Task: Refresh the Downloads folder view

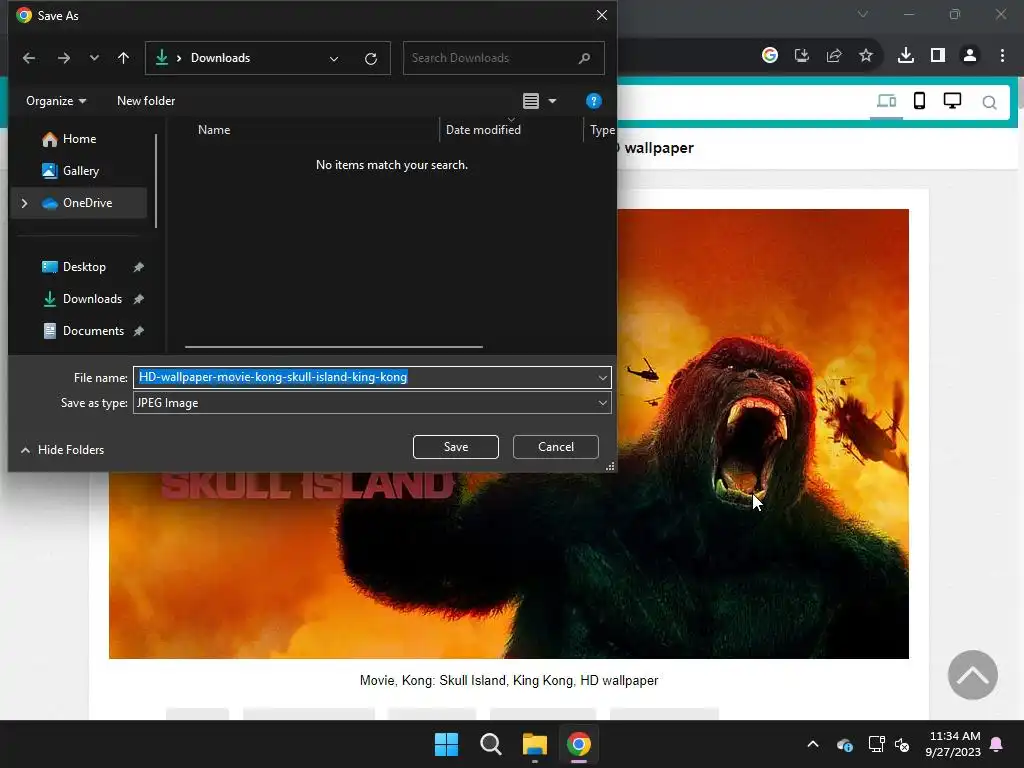Action: click(x=371, y=59)
